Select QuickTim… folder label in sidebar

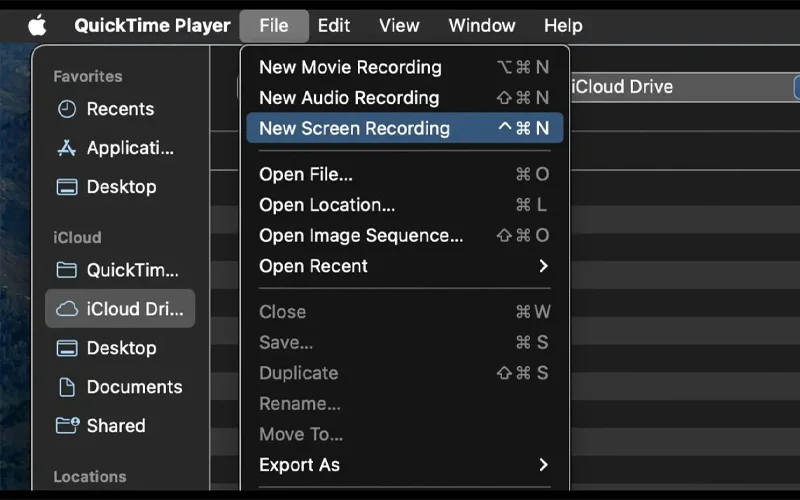click(133, 270)
